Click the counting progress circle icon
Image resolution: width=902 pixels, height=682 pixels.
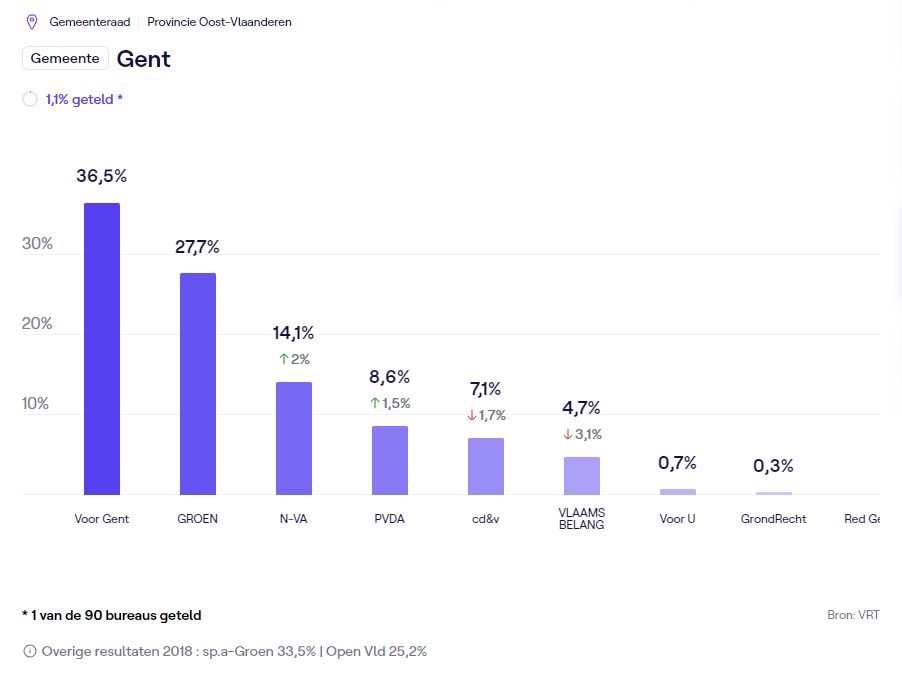(x=30, y=99)
